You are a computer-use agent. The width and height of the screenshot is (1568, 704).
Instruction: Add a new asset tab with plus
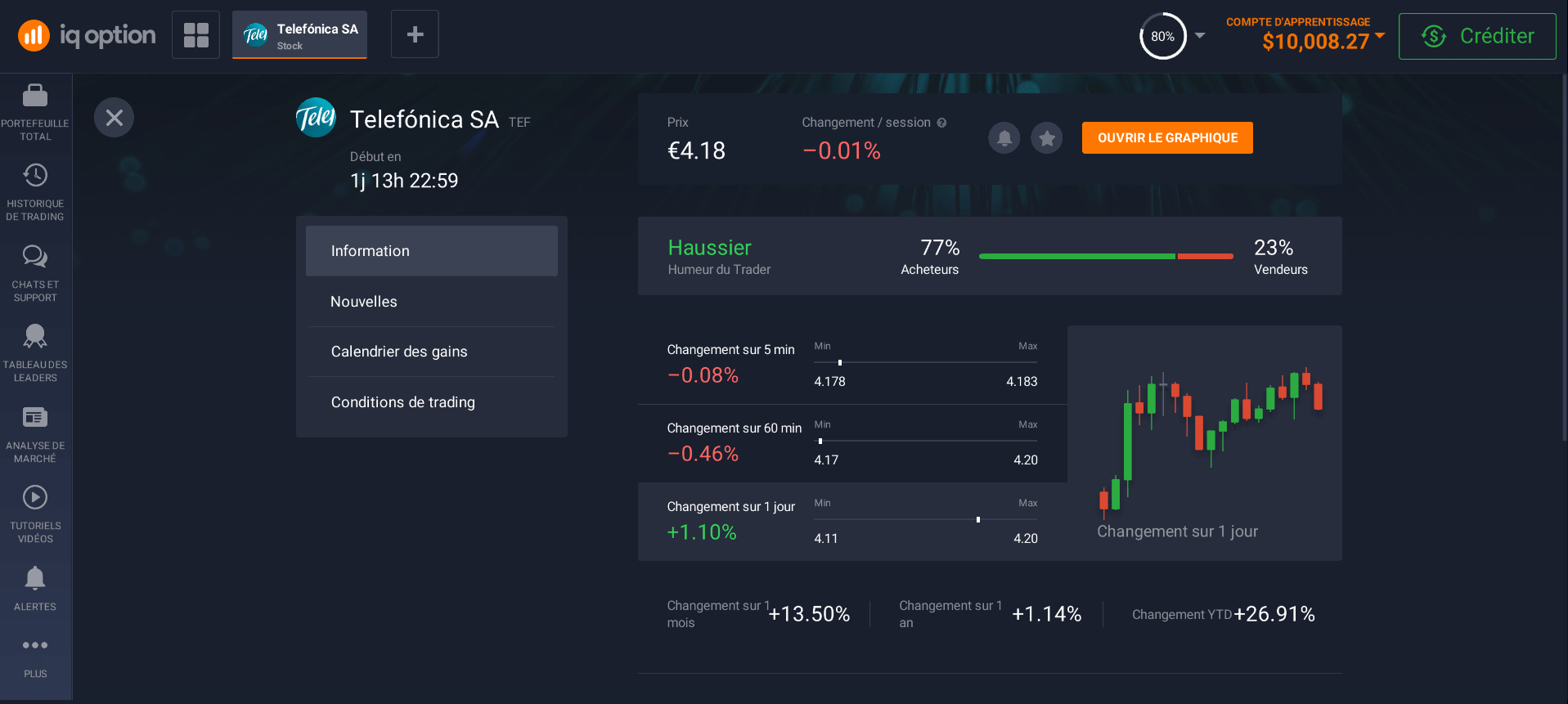pos(415,34)
